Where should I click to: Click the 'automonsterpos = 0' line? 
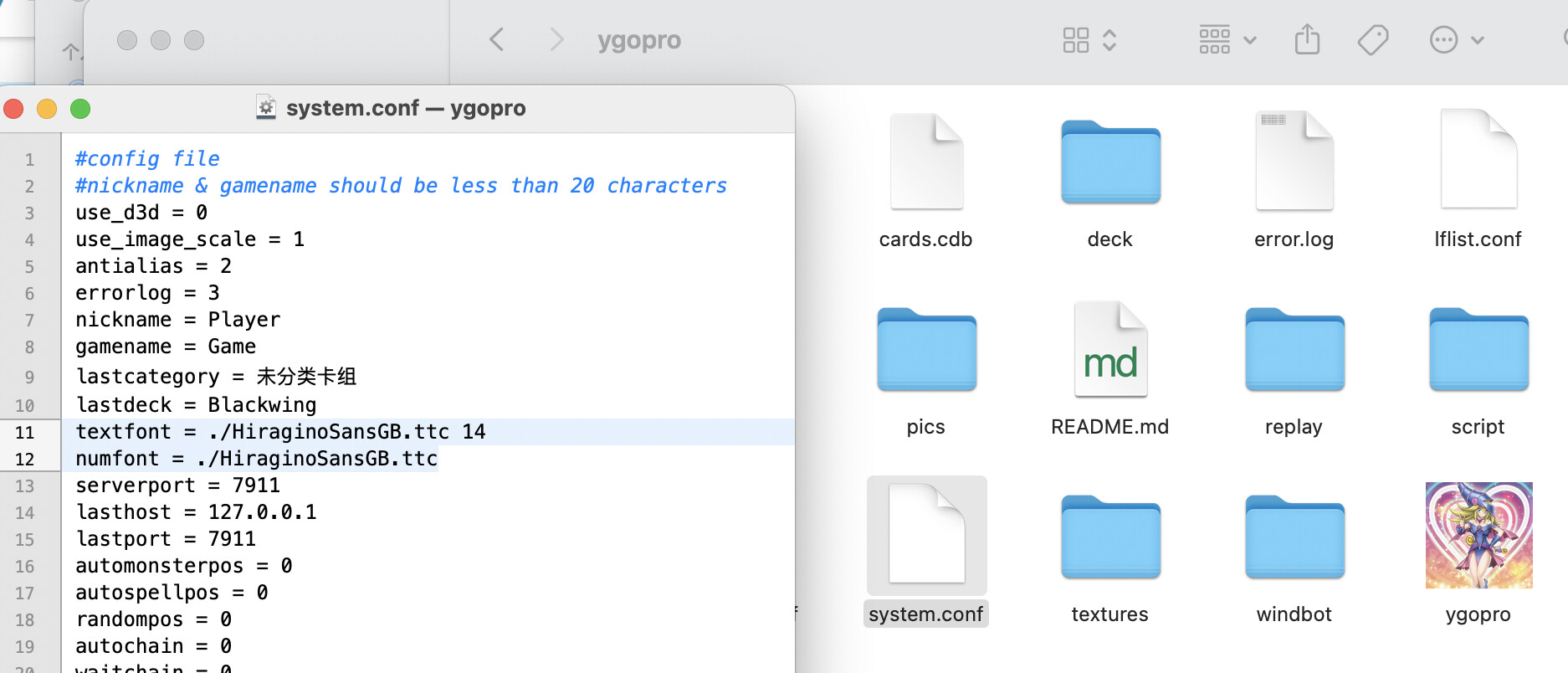click(184, 566)
